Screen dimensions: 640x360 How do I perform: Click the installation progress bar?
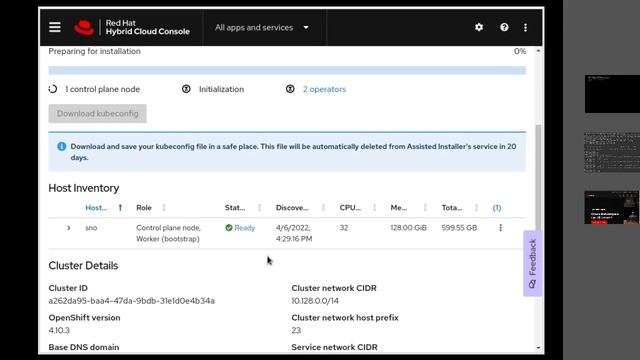287,71
